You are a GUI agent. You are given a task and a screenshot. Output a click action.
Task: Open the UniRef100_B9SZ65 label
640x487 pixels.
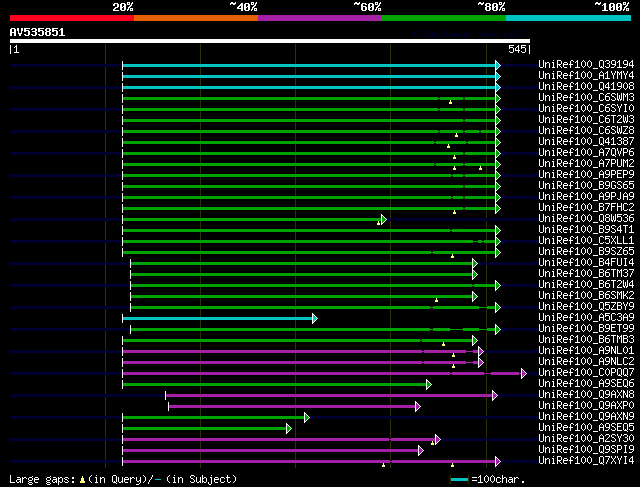click(586, 252)
